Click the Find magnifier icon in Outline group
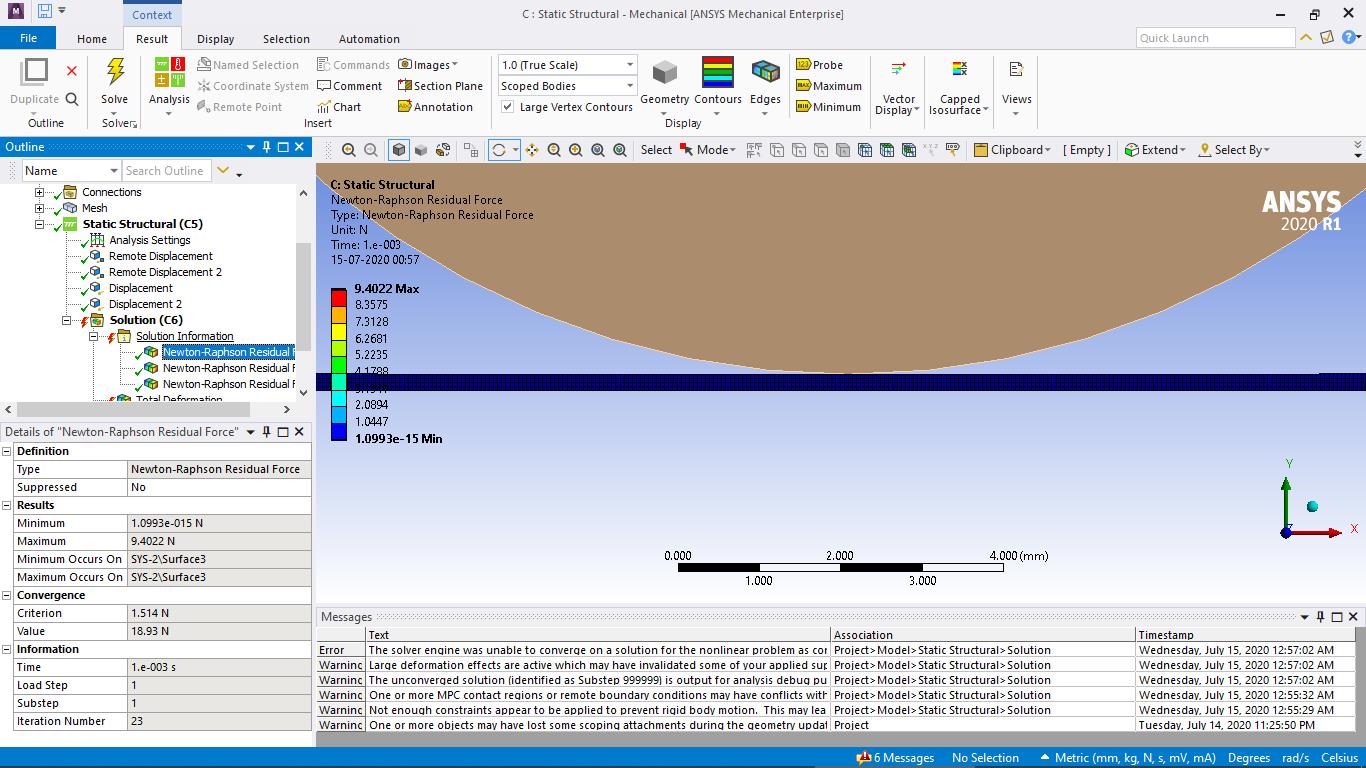Image resolution: width=1366 pixels, height=768 pixels. 72,99
